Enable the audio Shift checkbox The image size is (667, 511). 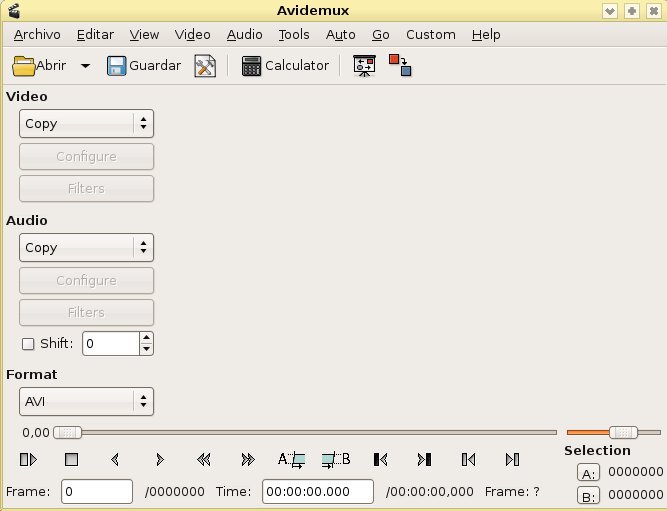coord(28,344)
